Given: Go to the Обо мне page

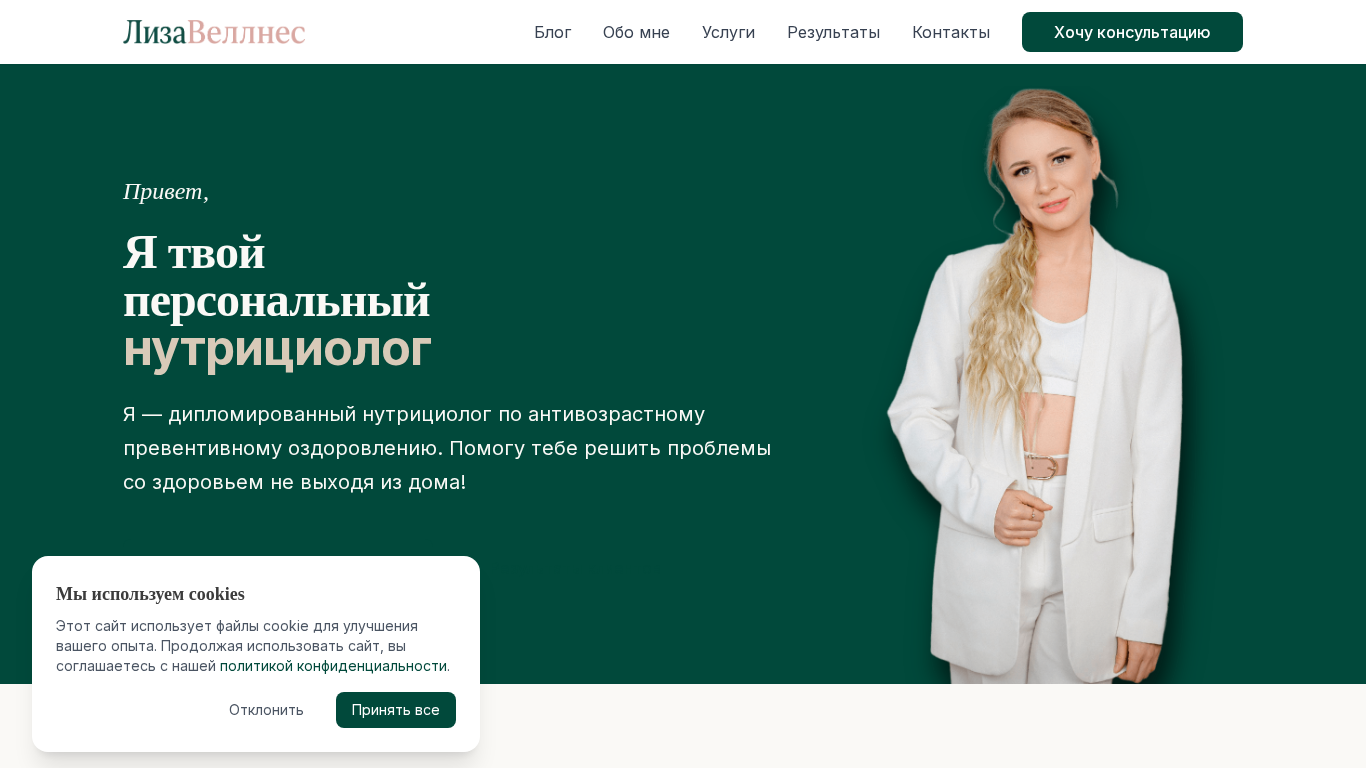Looking at the screenshot, I should coord(636,32).
